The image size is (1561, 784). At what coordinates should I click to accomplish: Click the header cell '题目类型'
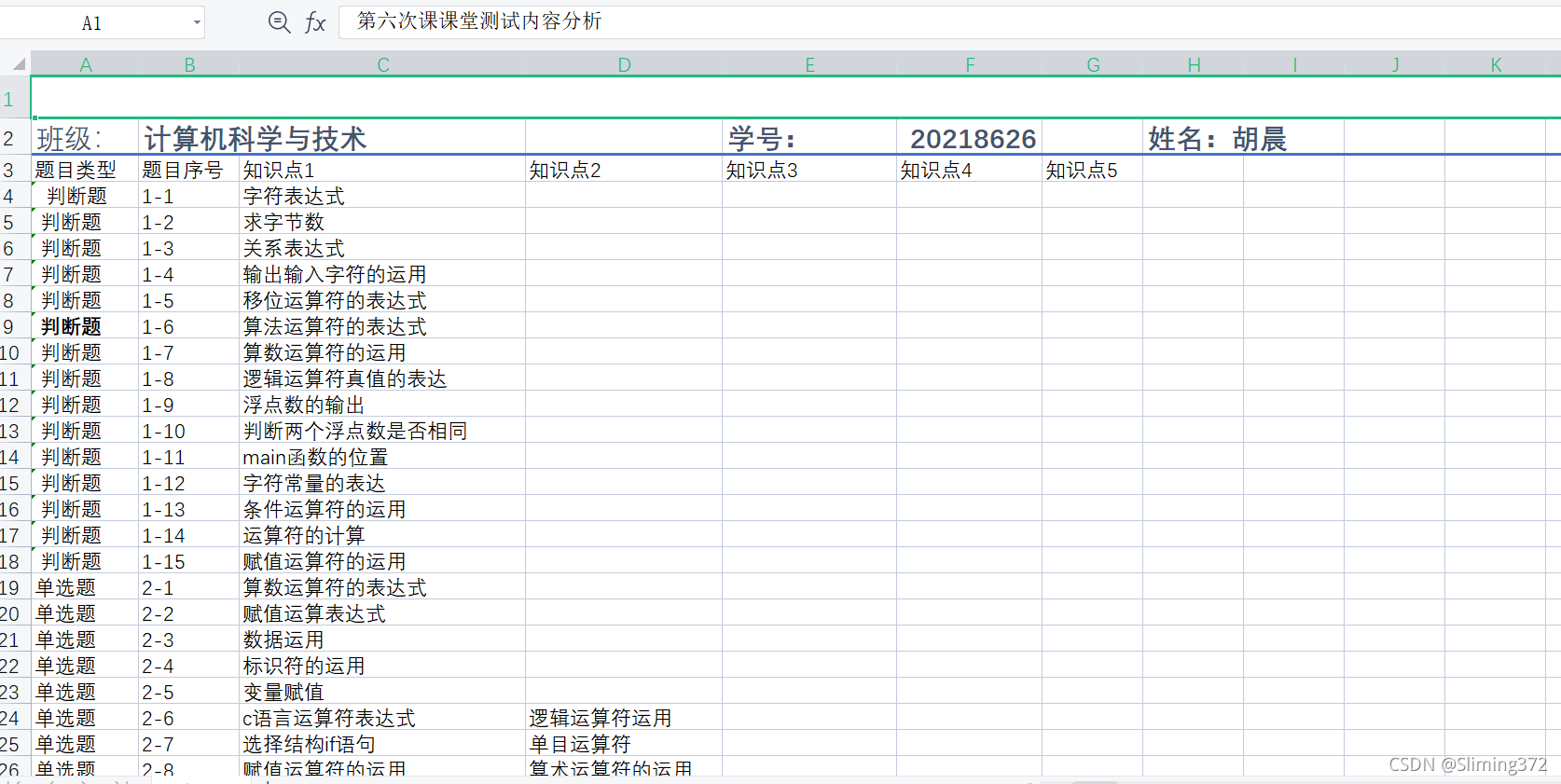tap(85, 170)
